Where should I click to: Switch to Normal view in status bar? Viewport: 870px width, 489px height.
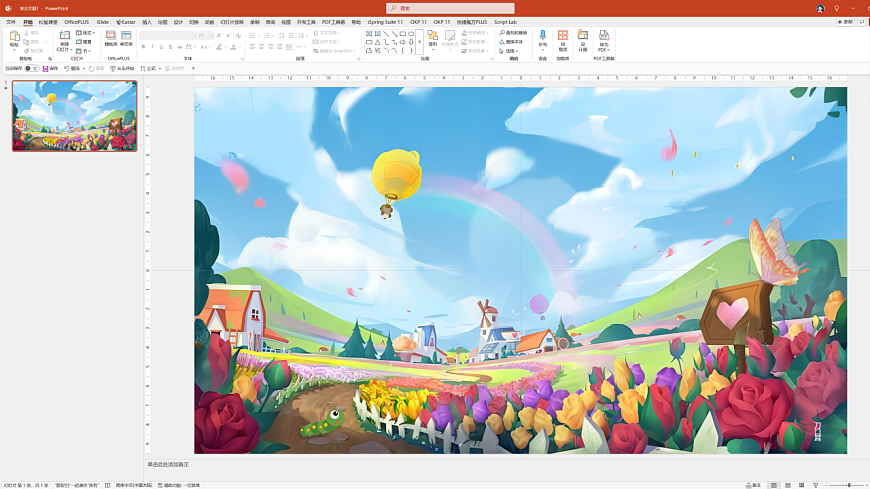click(x=774, y=485)
